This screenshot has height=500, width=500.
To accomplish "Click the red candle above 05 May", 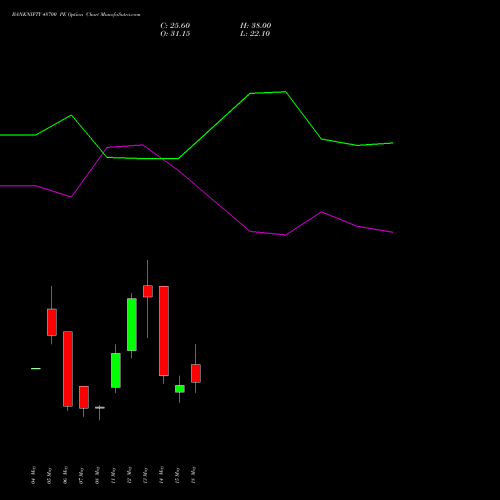I will 52,322.
